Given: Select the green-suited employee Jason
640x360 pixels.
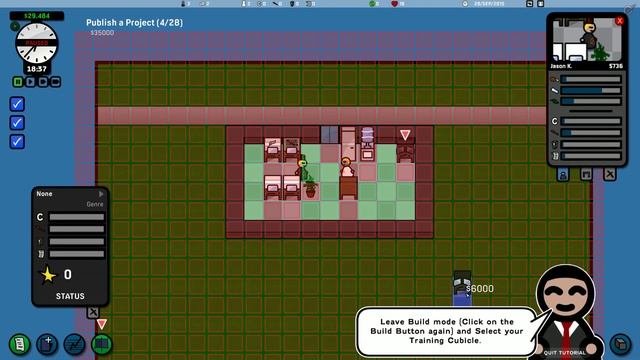Looking at the screenshot, I should 303,167.
